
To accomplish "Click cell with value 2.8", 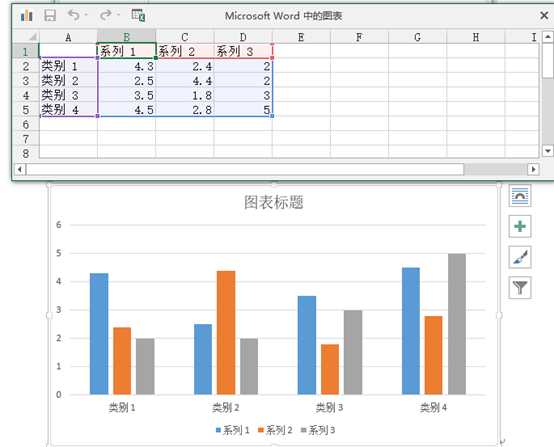I will point(184,110).
